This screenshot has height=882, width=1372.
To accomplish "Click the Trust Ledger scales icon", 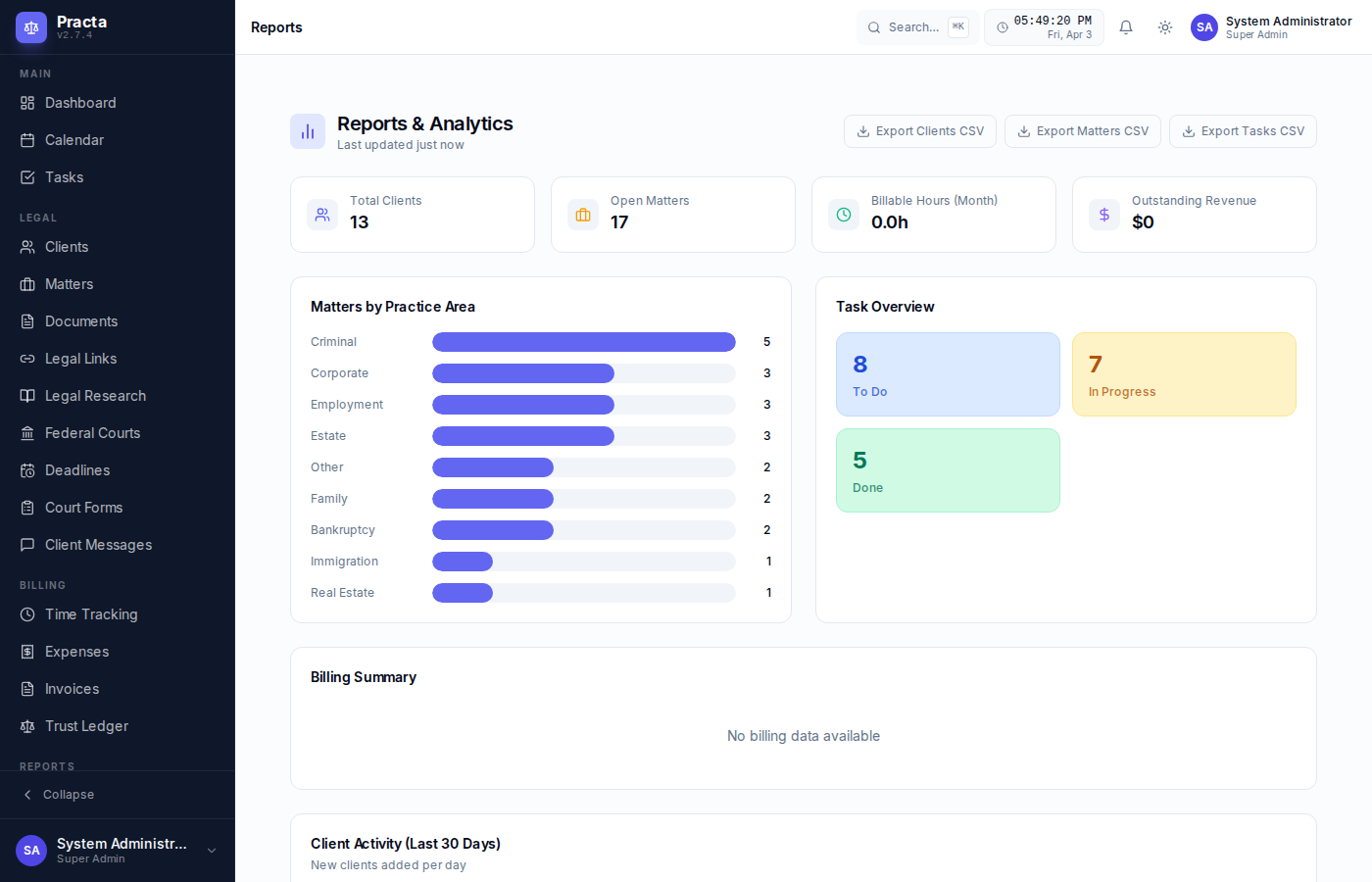I will [27, 726].
